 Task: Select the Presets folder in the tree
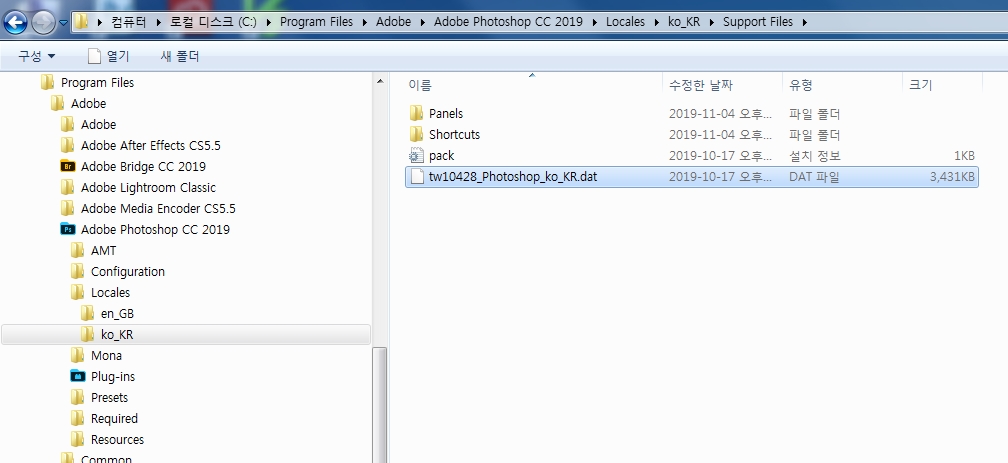click(109, 397)
